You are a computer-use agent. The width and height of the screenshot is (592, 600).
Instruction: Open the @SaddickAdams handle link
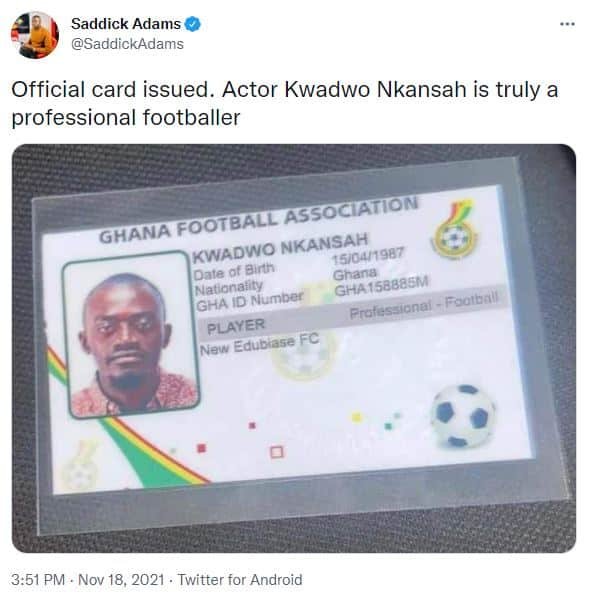(127, 44)
